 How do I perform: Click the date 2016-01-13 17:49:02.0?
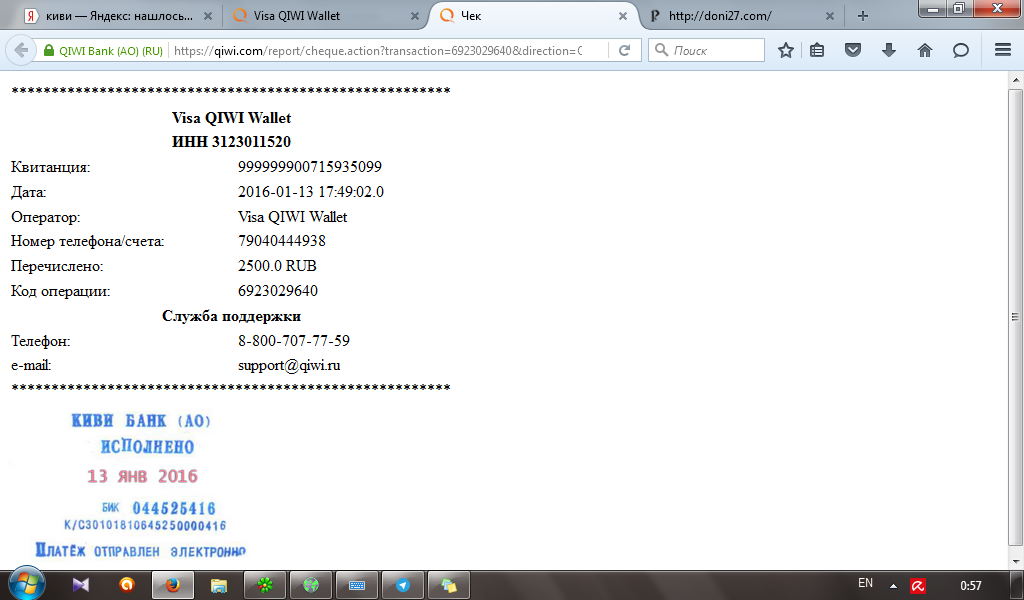311,192
